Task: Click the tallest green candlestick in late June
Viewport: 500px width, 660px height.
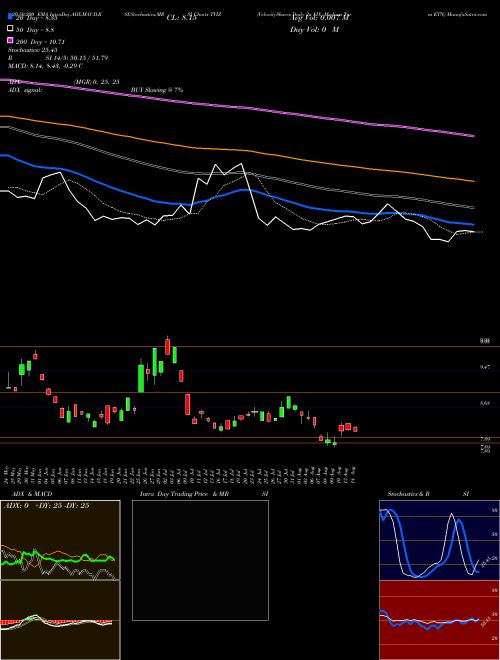Action: click(141, 378)
